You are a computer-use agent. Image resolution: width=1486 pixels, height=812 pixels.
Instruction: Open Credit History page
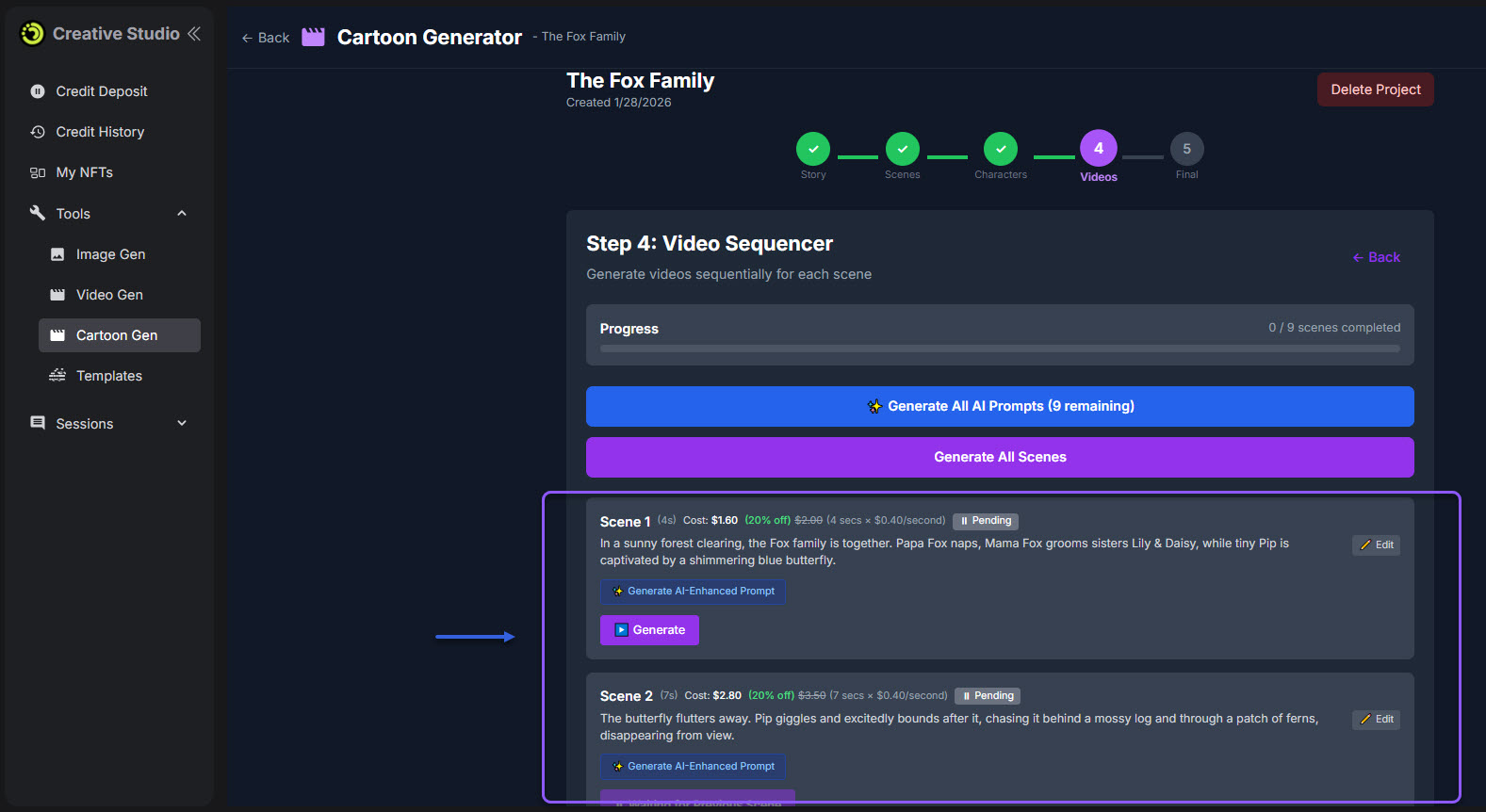[x=99, y=132]
